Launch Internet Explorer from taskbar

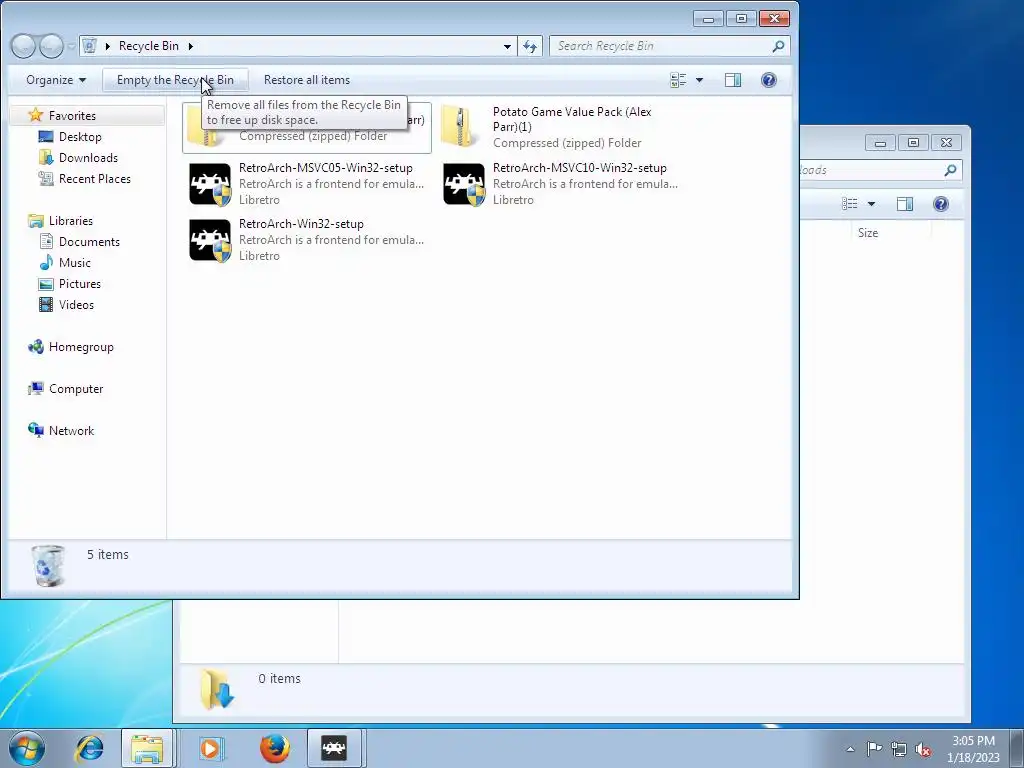[x=89, y=748]
